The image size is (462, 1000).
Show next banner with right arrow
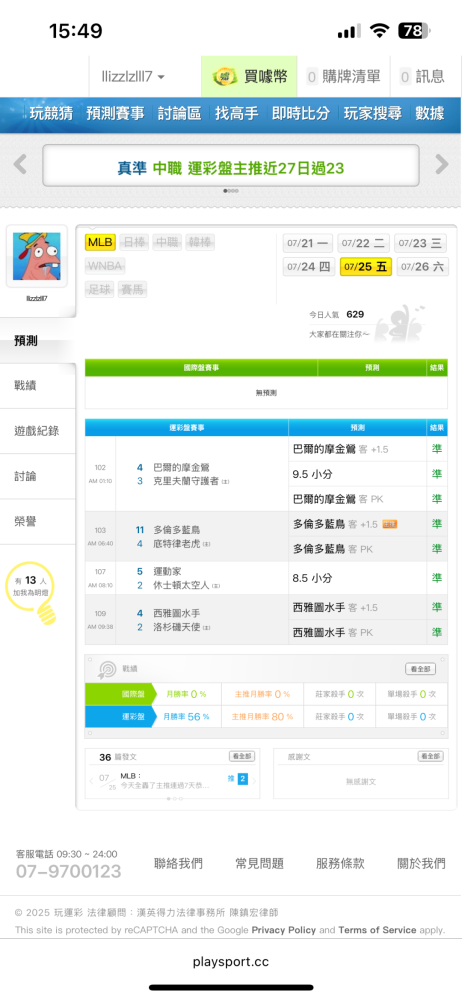(x=442, y=165)
